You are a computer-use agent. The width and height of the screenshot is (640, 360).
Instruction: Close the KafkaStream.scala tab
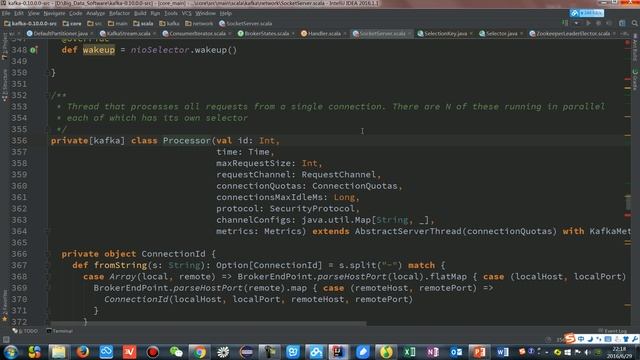154,33
